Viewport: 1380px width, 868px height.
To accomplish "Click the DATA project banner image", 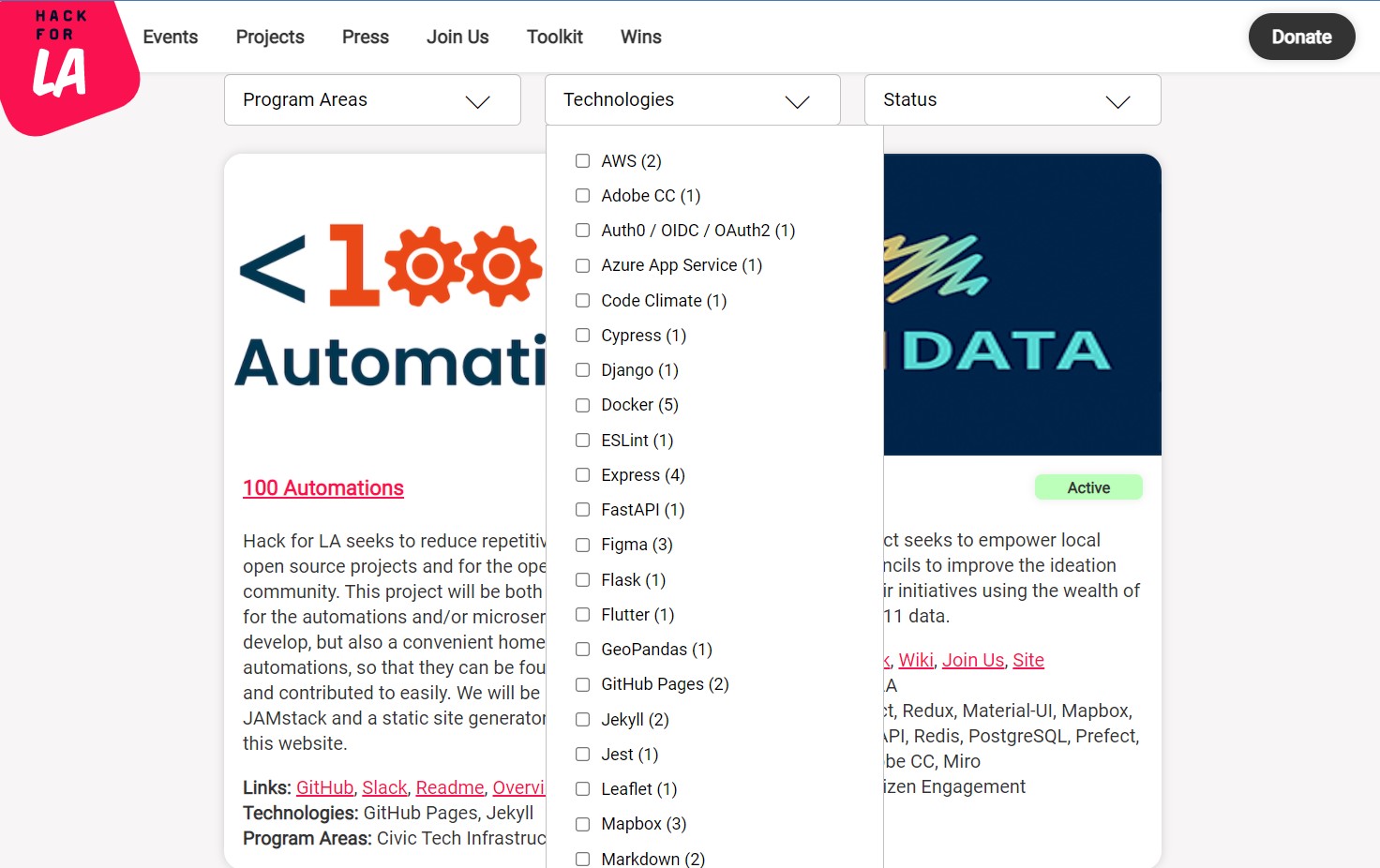I will click(x=1022, y=305).
